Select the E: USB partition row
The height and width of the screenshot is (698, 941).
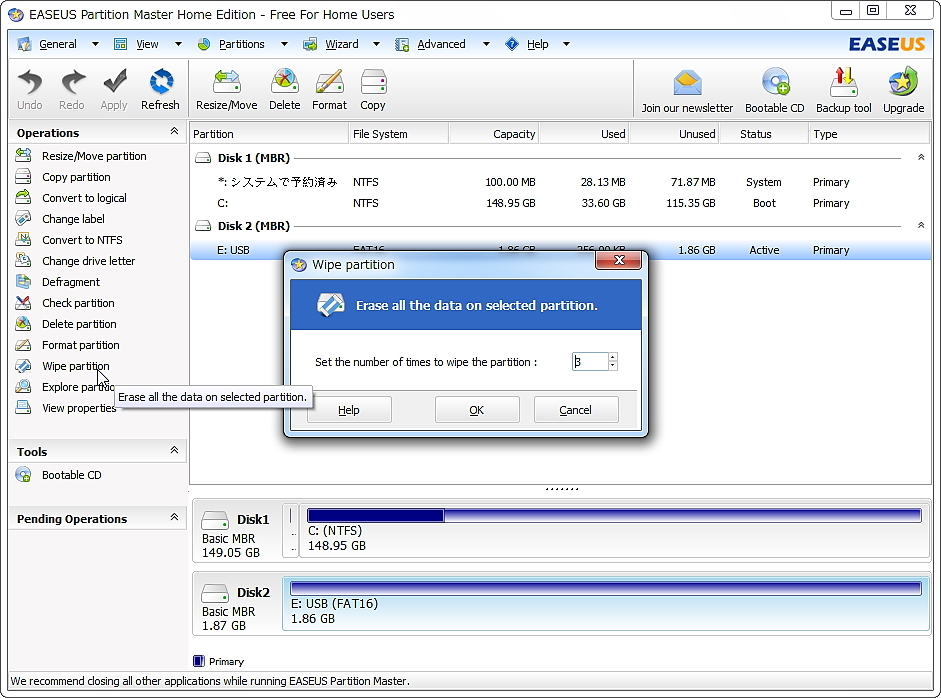point(561,250)
